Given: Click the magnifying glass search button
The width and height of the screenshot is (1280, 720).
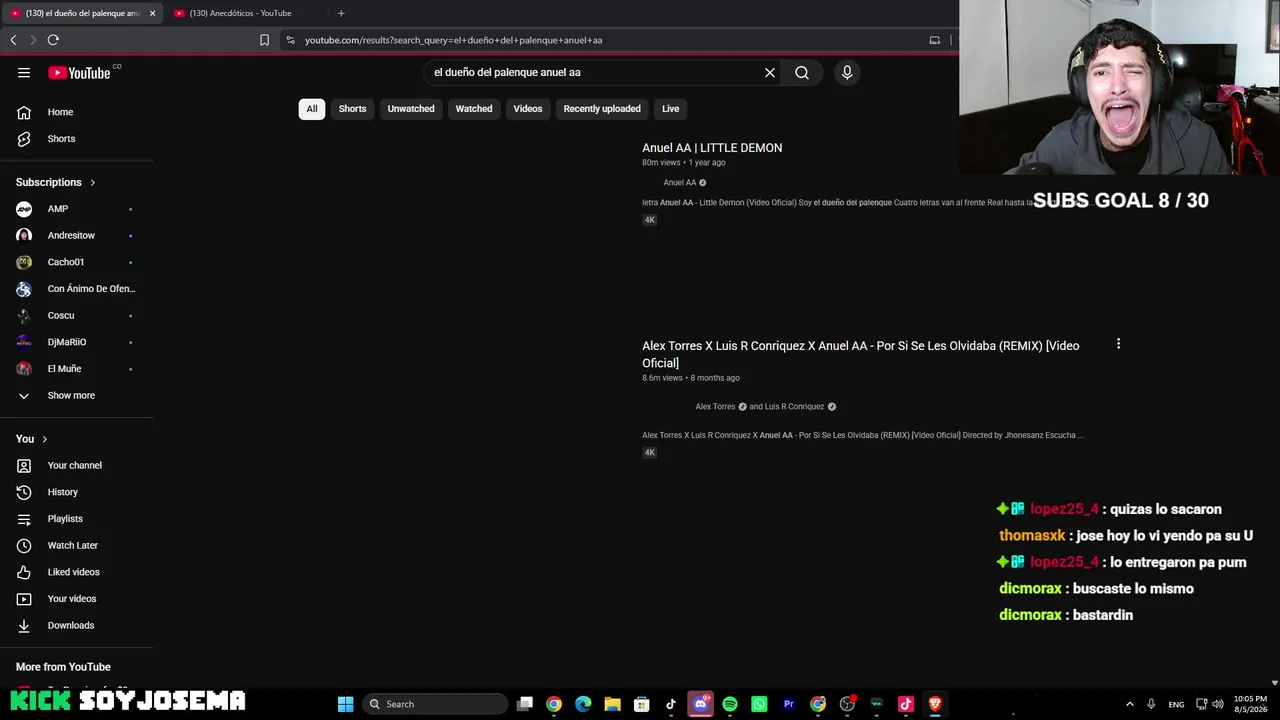Looking at the screenshot, I should pyautogui.click(x=802, y=72).
